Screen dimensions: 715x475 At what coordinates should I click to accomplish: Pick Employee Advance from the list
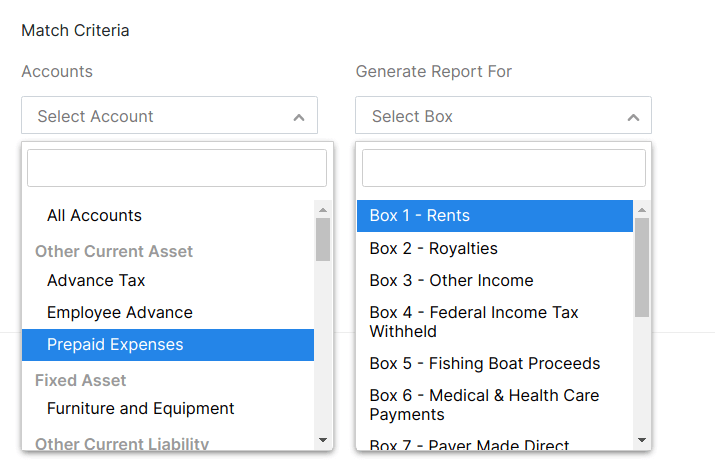point(119,312)
